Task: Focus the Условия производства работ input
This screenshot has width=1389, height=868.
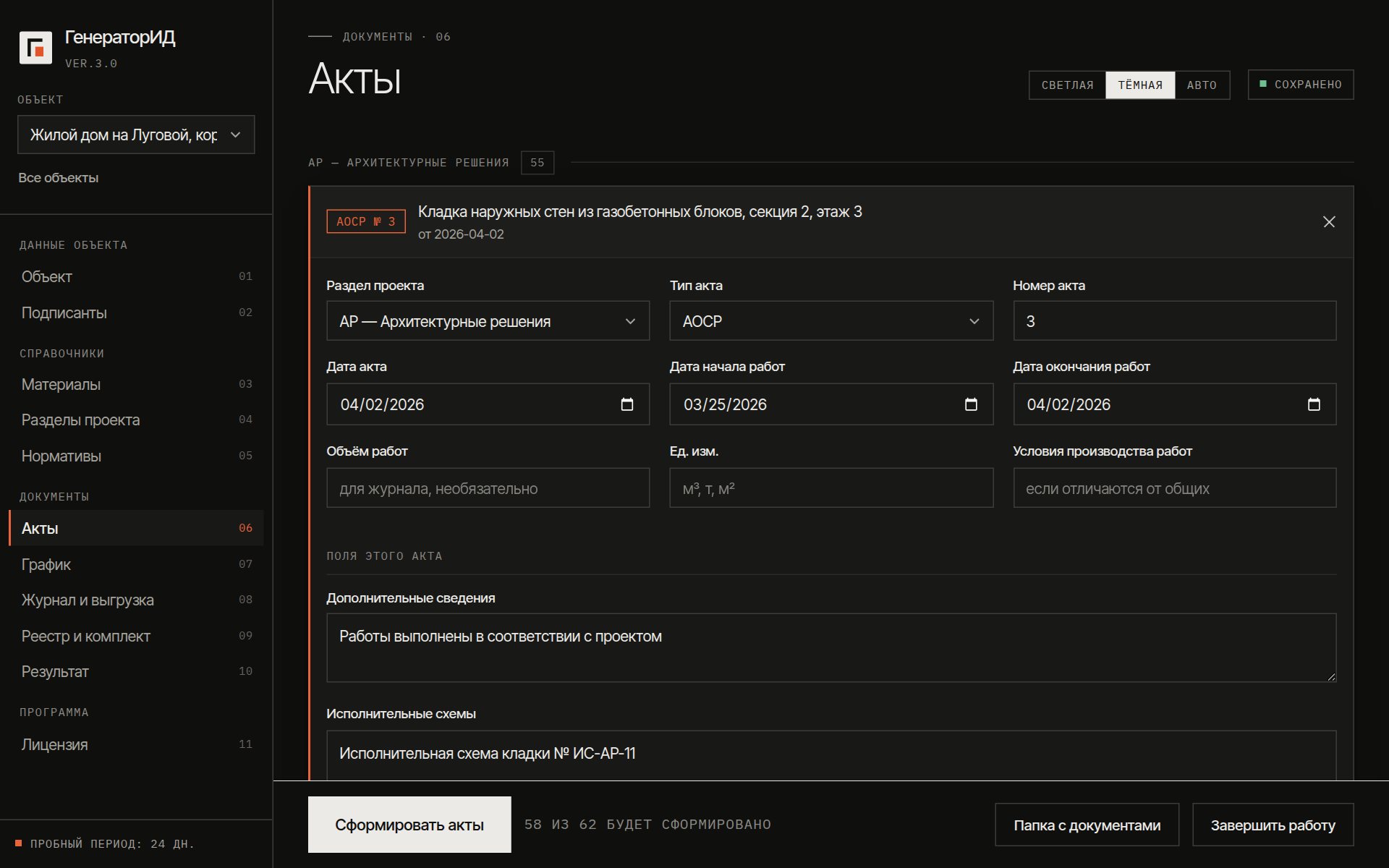Action: 1174,488
